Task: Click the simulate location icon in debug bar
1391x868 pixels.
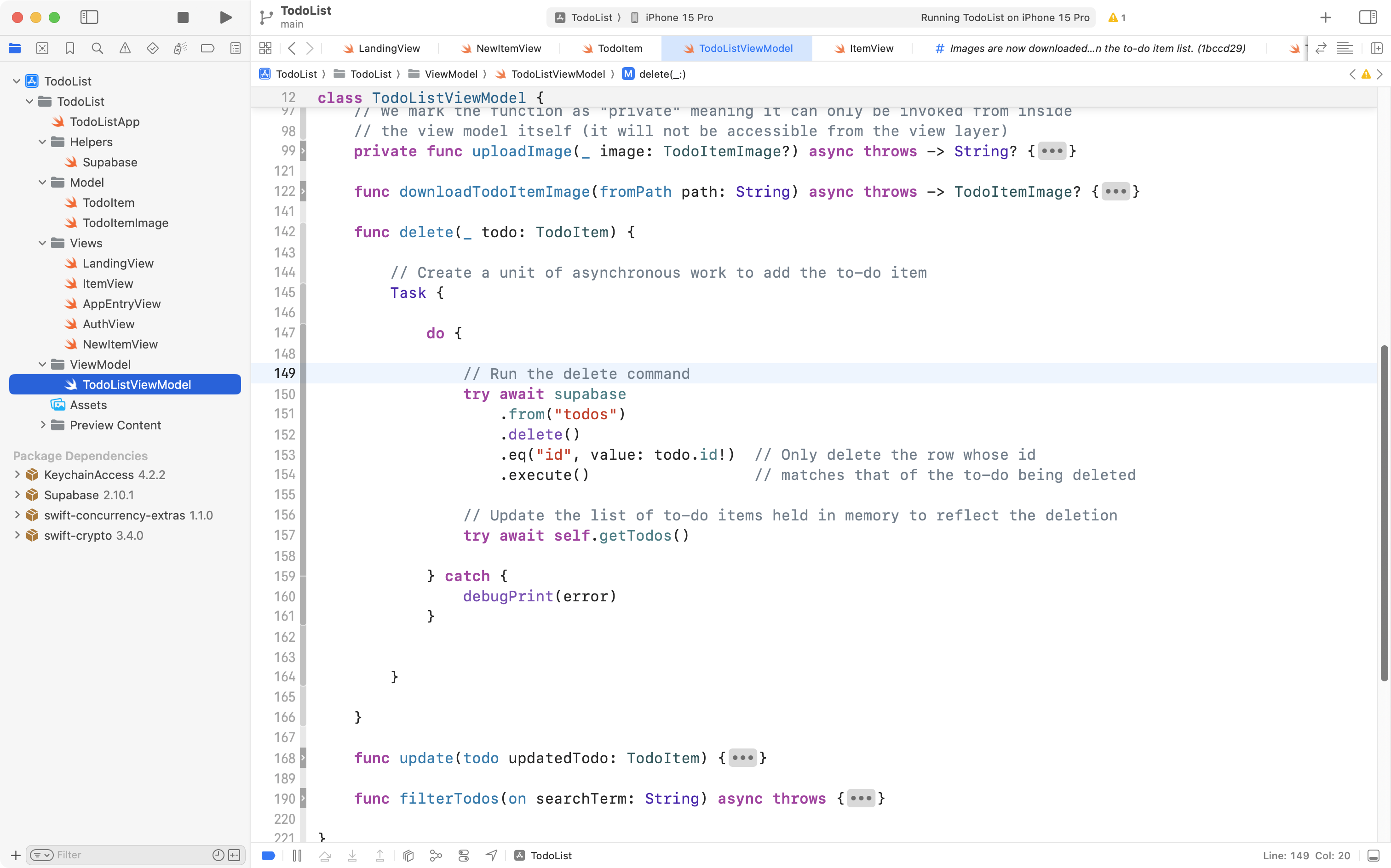Action: (491, 855)
